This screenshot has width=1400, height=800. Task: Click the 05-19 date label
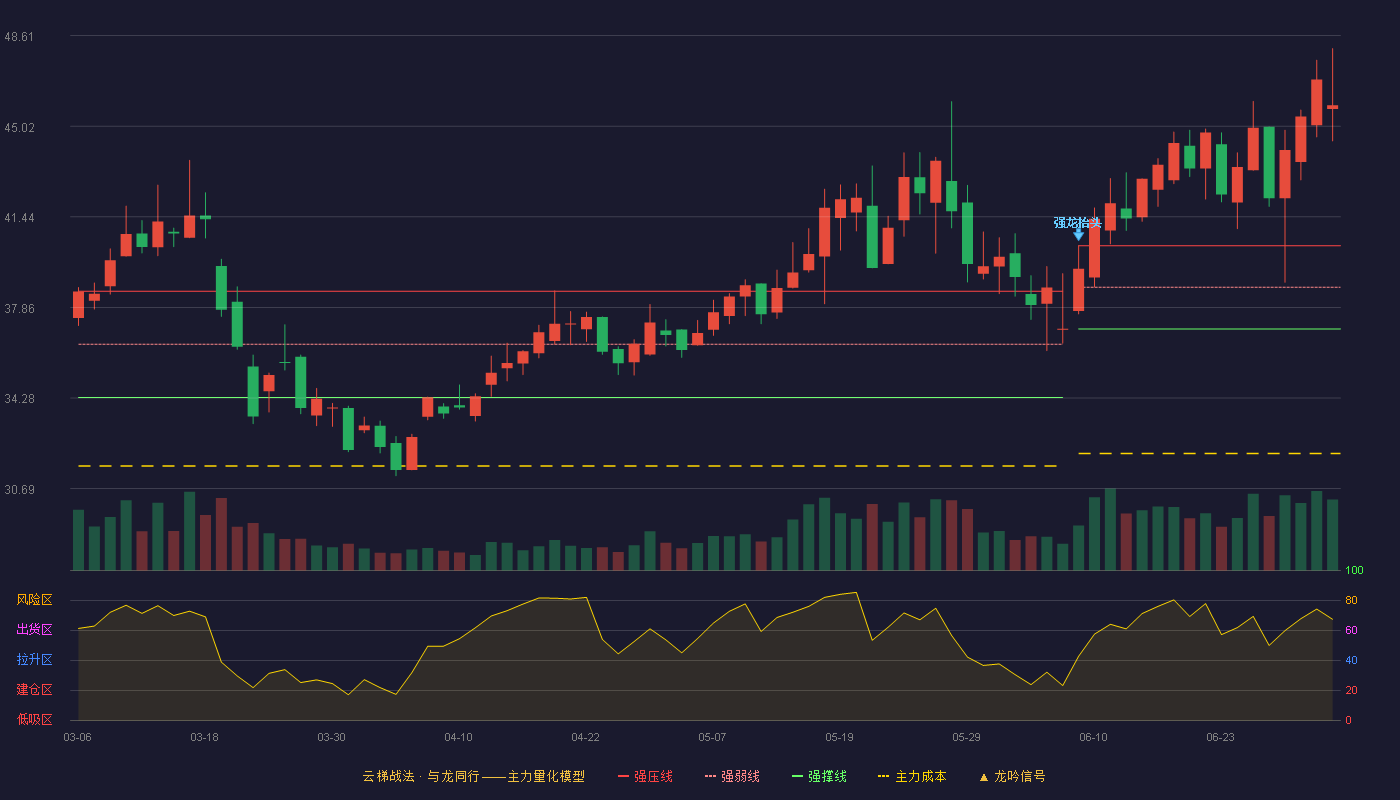tap(839, 737)
